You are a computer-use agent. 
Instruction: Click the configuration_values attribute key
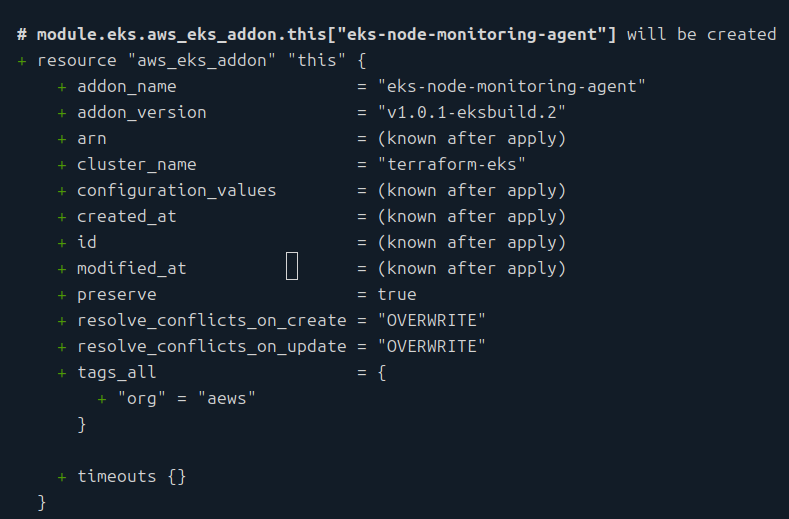176,190
